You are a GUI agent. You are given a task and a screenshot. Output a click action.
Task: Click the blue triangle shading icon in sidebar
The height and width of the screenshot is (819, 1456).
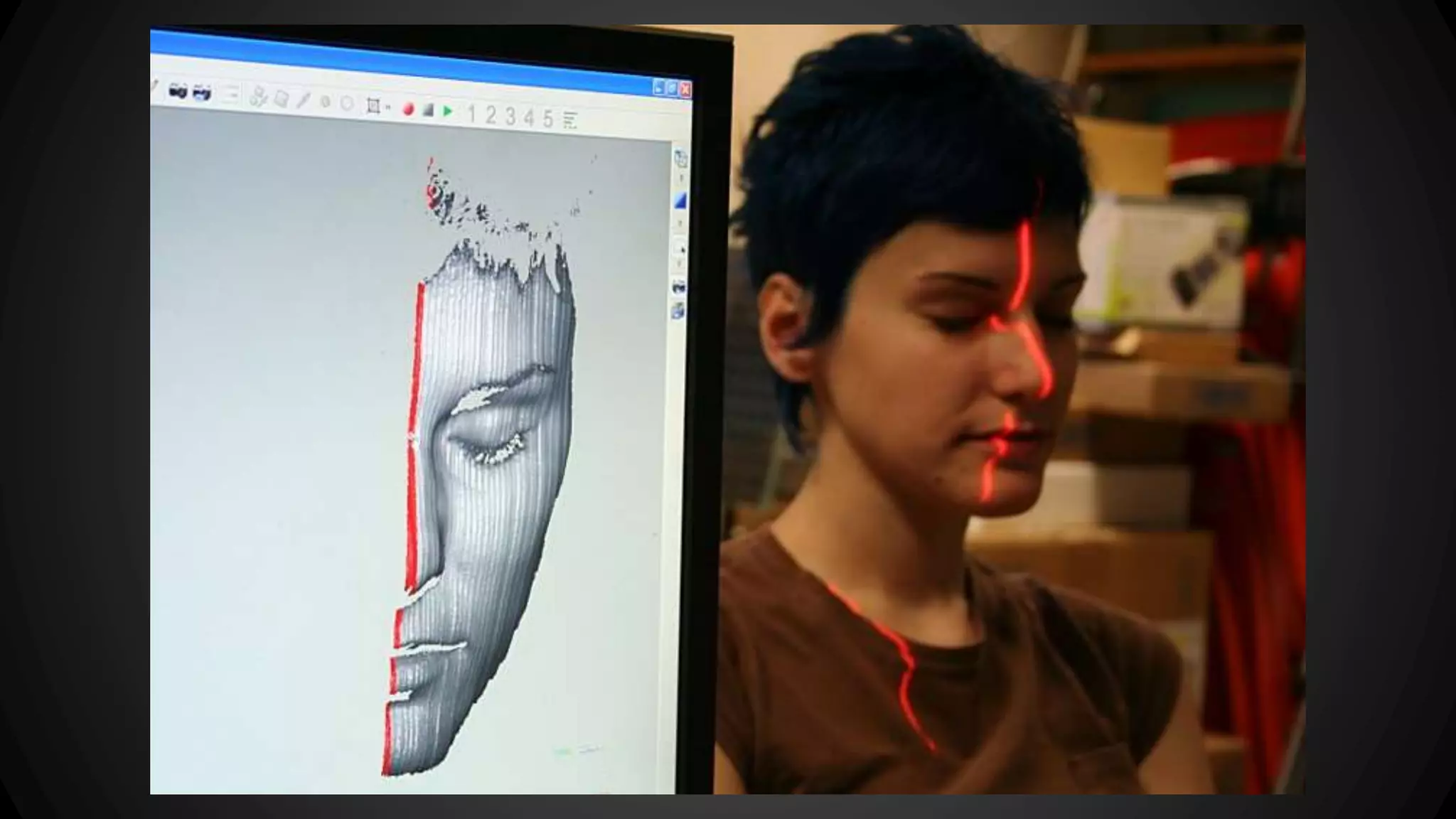680,201
